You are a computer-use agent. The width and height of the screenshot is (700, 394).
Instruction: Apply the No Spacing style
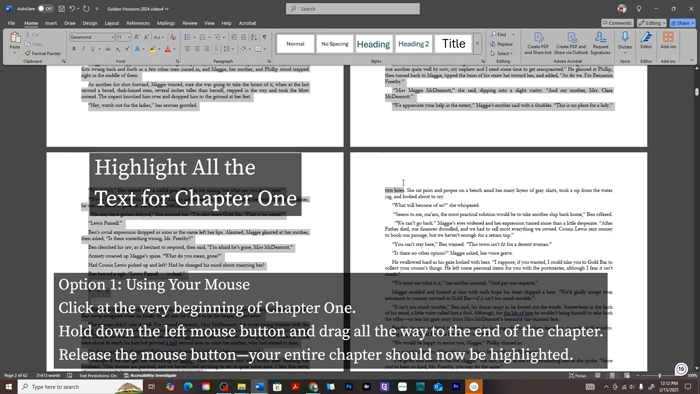[335, 44]
